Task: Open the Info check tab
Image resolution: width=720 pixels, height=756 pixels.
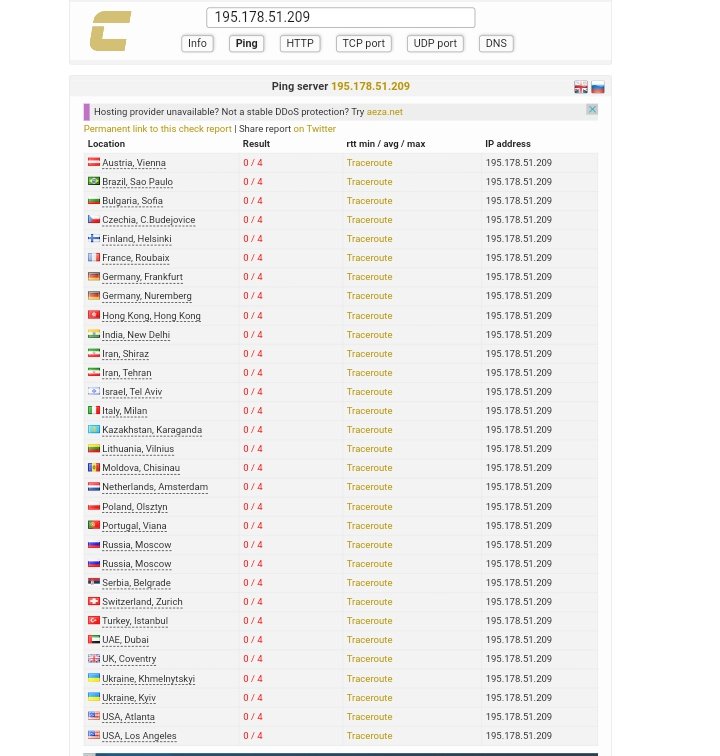Action: coord(197,43)
